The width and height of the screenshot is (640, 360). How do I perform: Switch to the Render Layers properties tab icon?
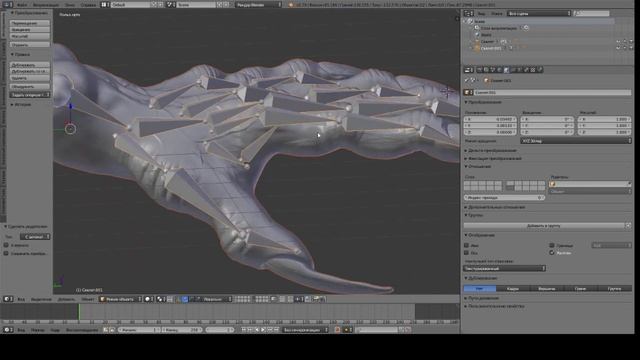coord(486,70)
